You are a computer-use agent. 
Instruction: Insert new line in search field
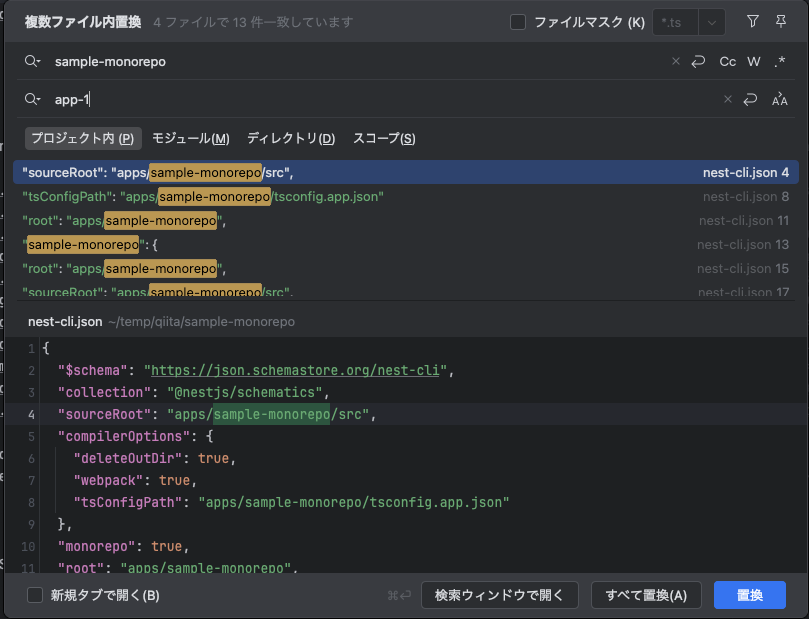pos(698,61)
